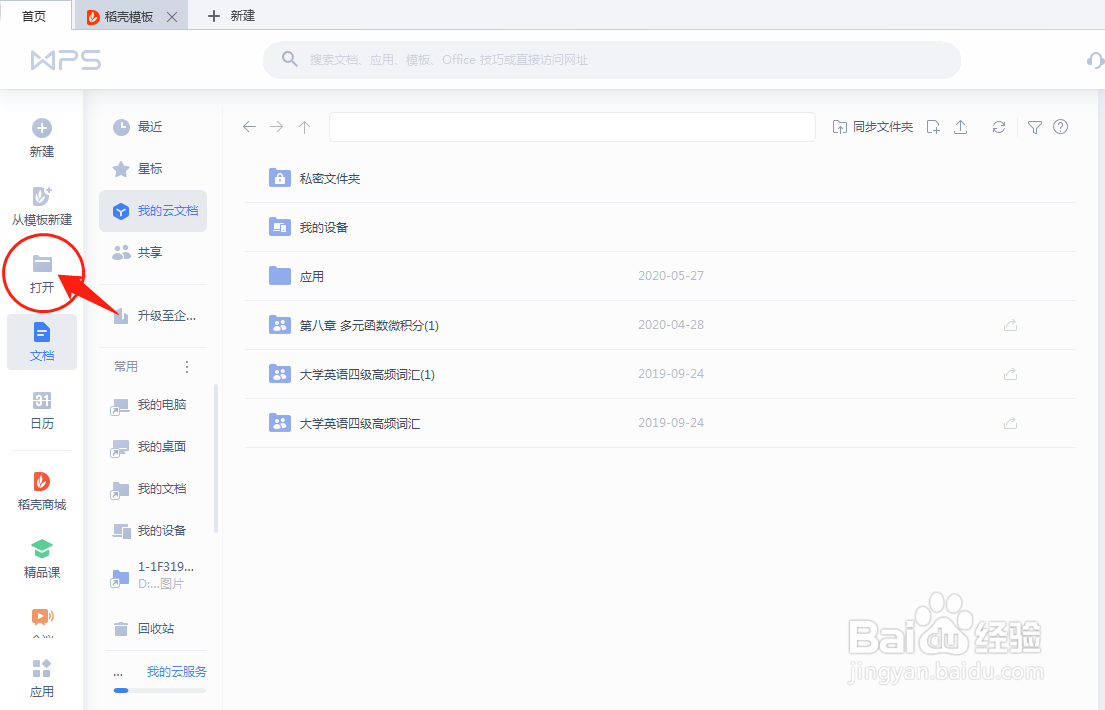Open 精品课 premium courses

(x=42, y=557)
